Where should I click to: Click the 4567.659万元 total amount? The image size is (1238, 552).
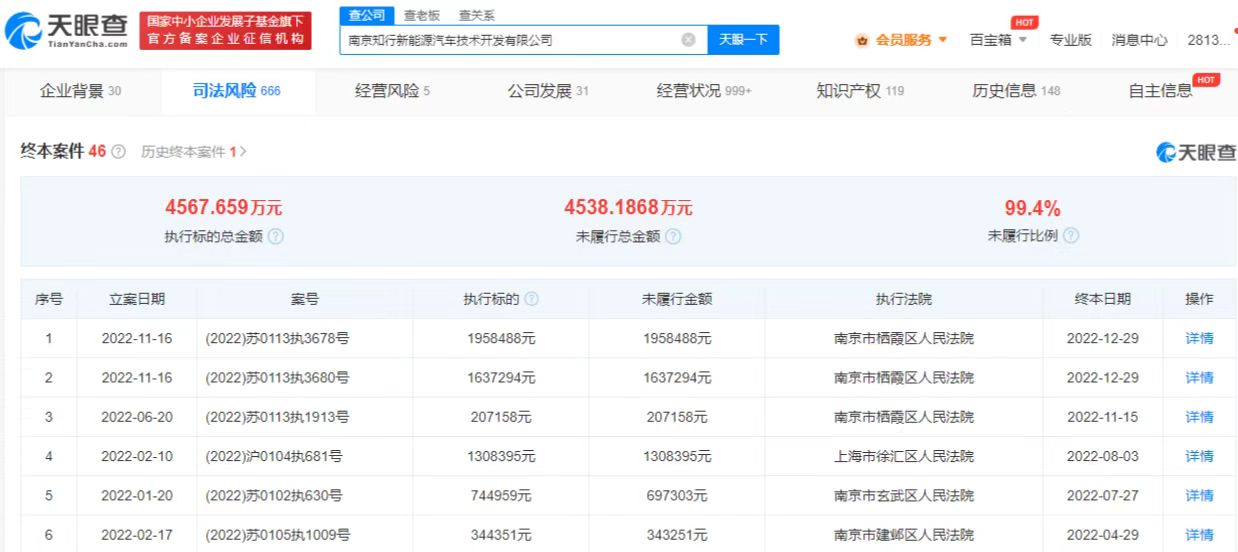pos(224,208)
